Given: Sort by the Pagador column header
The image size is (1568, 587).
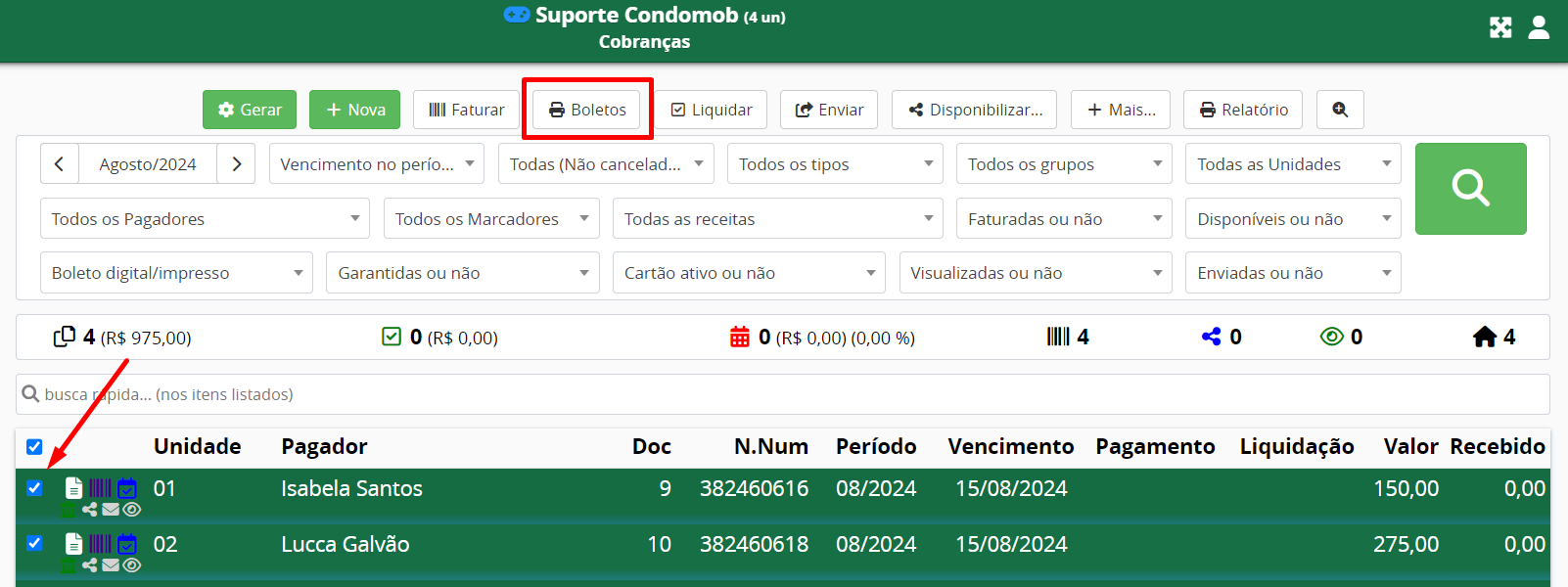Looking at the screenshot, I should pos(324,447).
